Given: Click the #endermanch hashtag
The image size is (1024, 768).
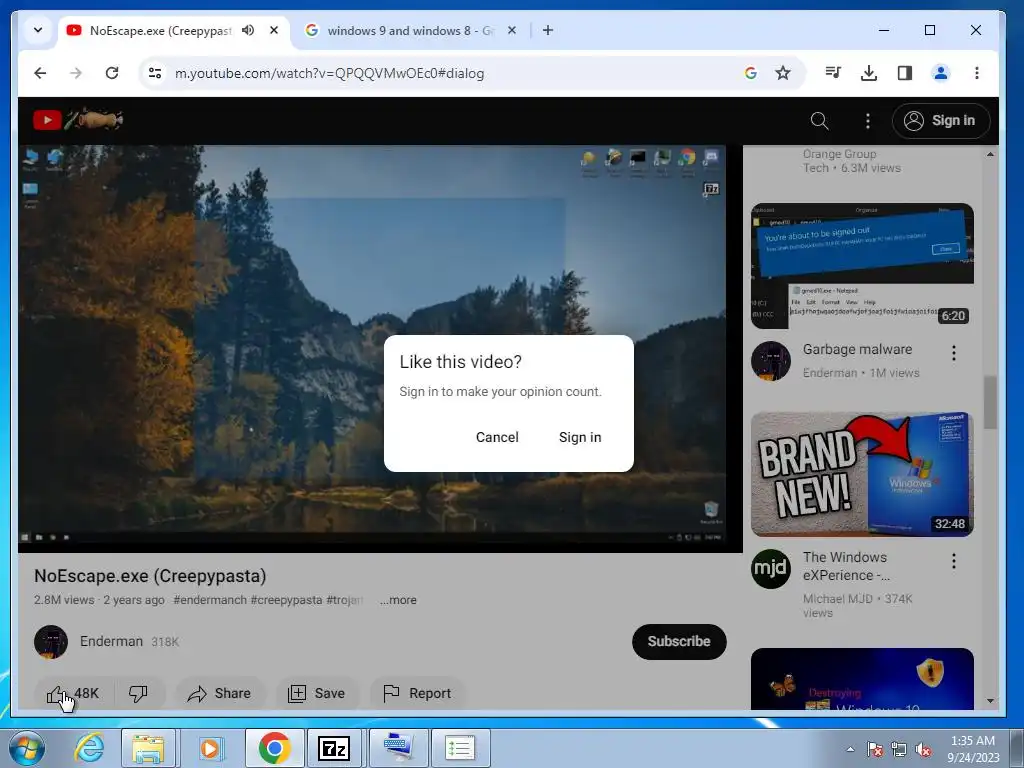Looking at the screenshot, I should tap(210, 600).
